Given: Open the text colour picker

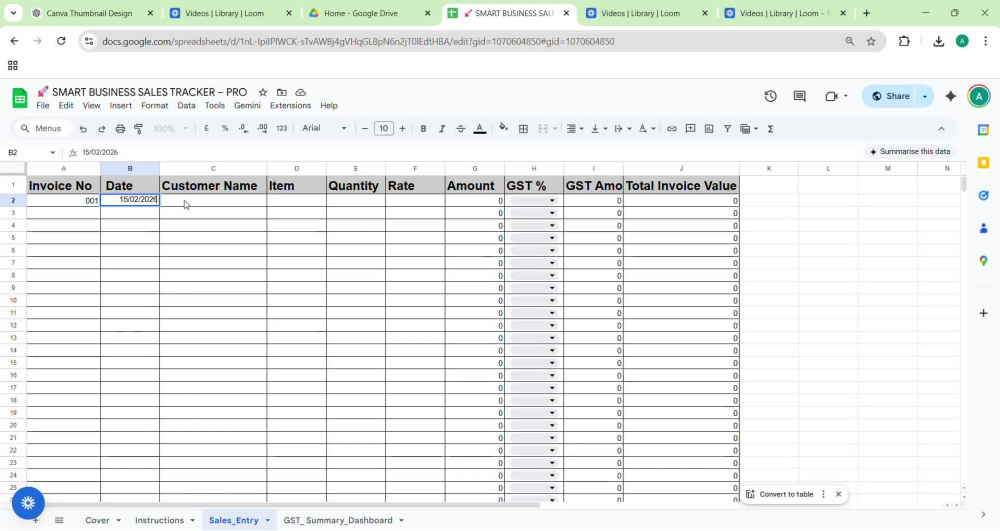Looking at the screenshot, I should [x=480, y=129].
